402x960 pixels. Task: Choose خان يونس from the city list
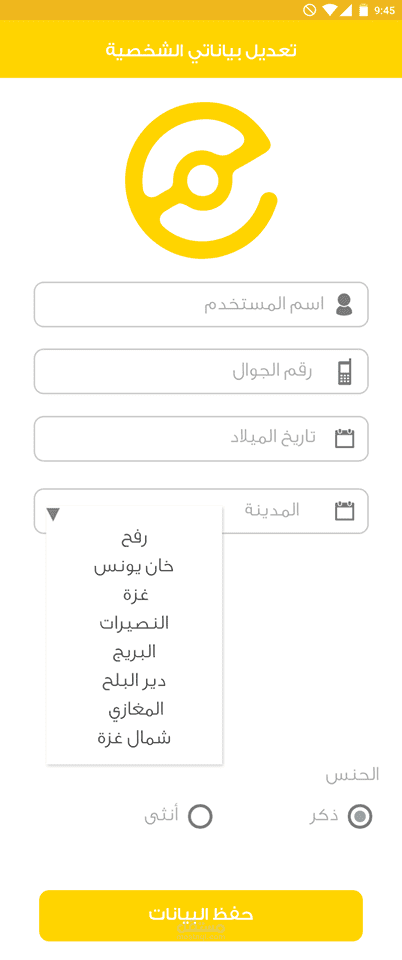click(x=134, y=567)
